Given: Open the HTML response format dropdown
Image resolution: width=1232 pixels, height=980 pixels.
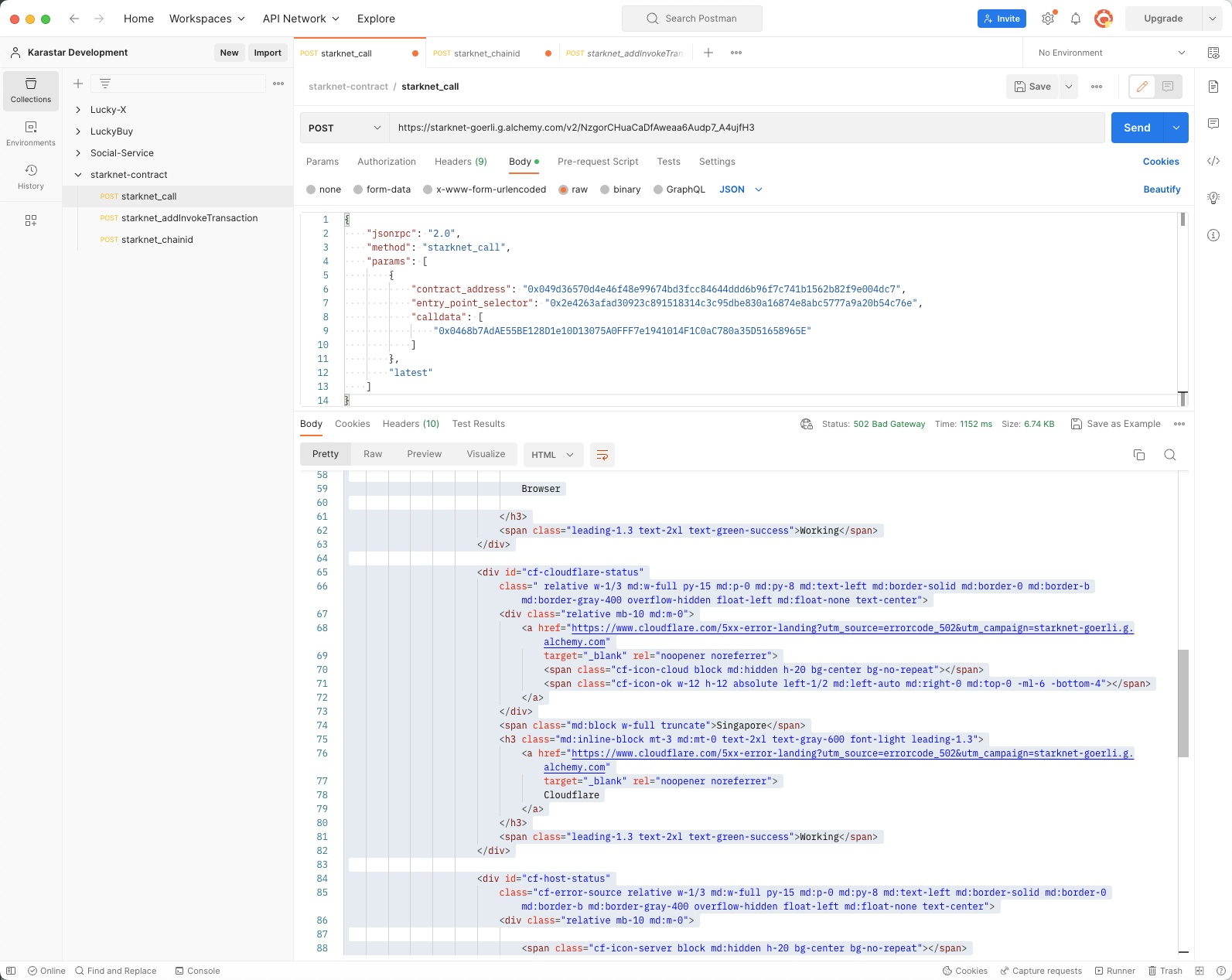Looking at the screenshot, I should click(552, 455).
